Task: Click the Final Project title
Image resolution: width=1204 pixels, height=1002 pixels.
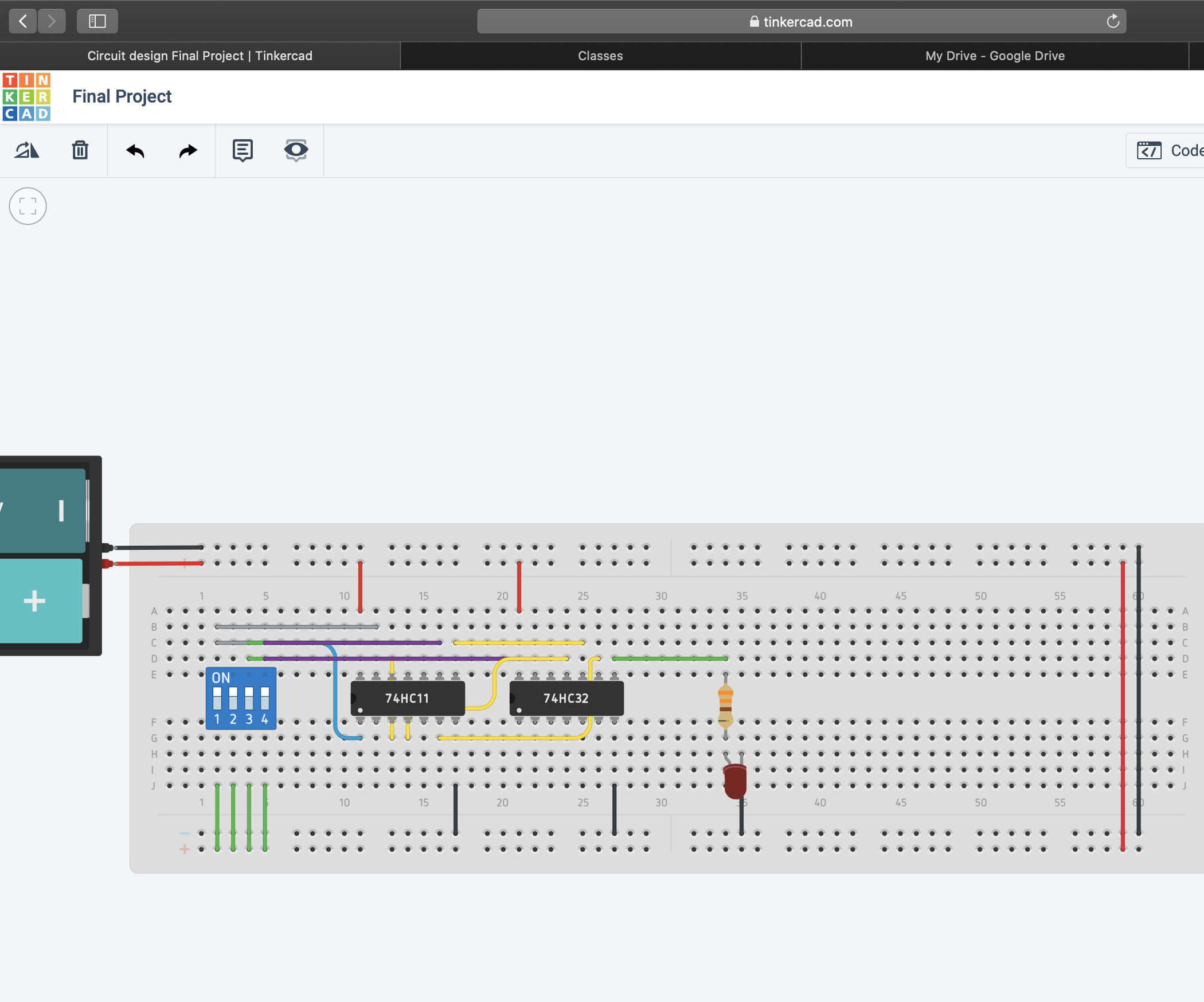Action: [122, 96]
